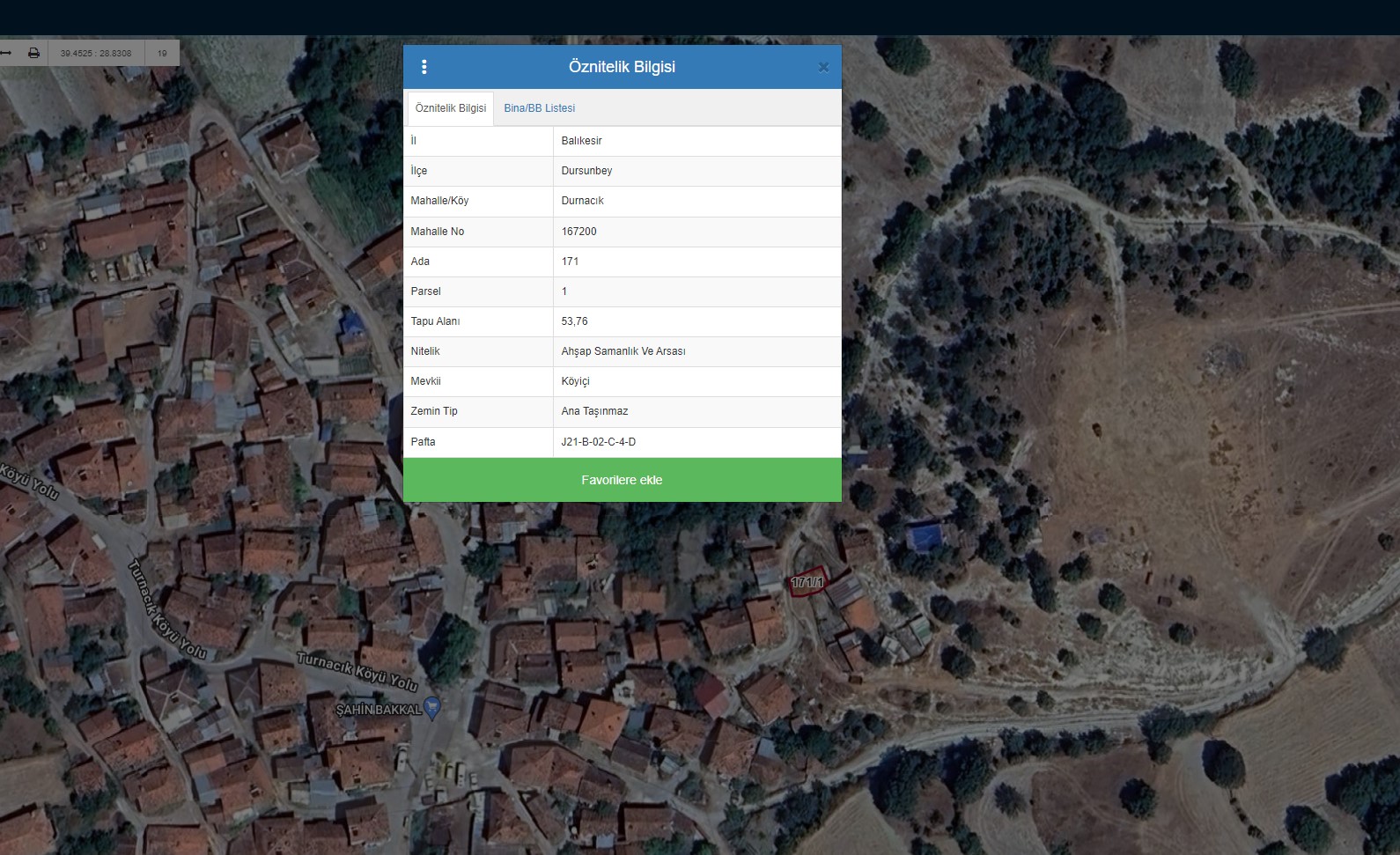Select the 171/1 parcel label on map
Image resolution: width=1400 pixels, height=855 pixels.
pos(807,582)
